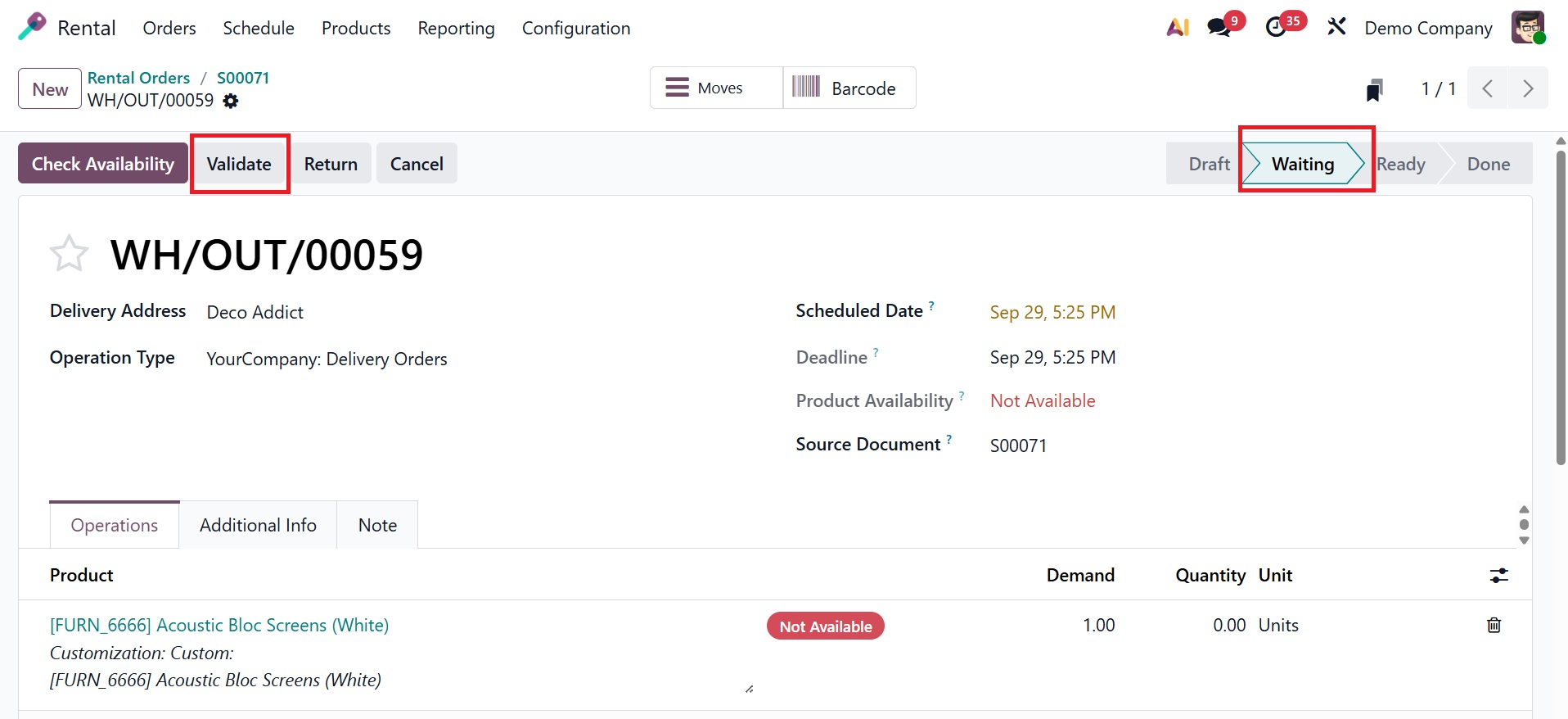1568x719 pixels.
Task: Go to next record arrow
Action: [x=1527, y=88]
